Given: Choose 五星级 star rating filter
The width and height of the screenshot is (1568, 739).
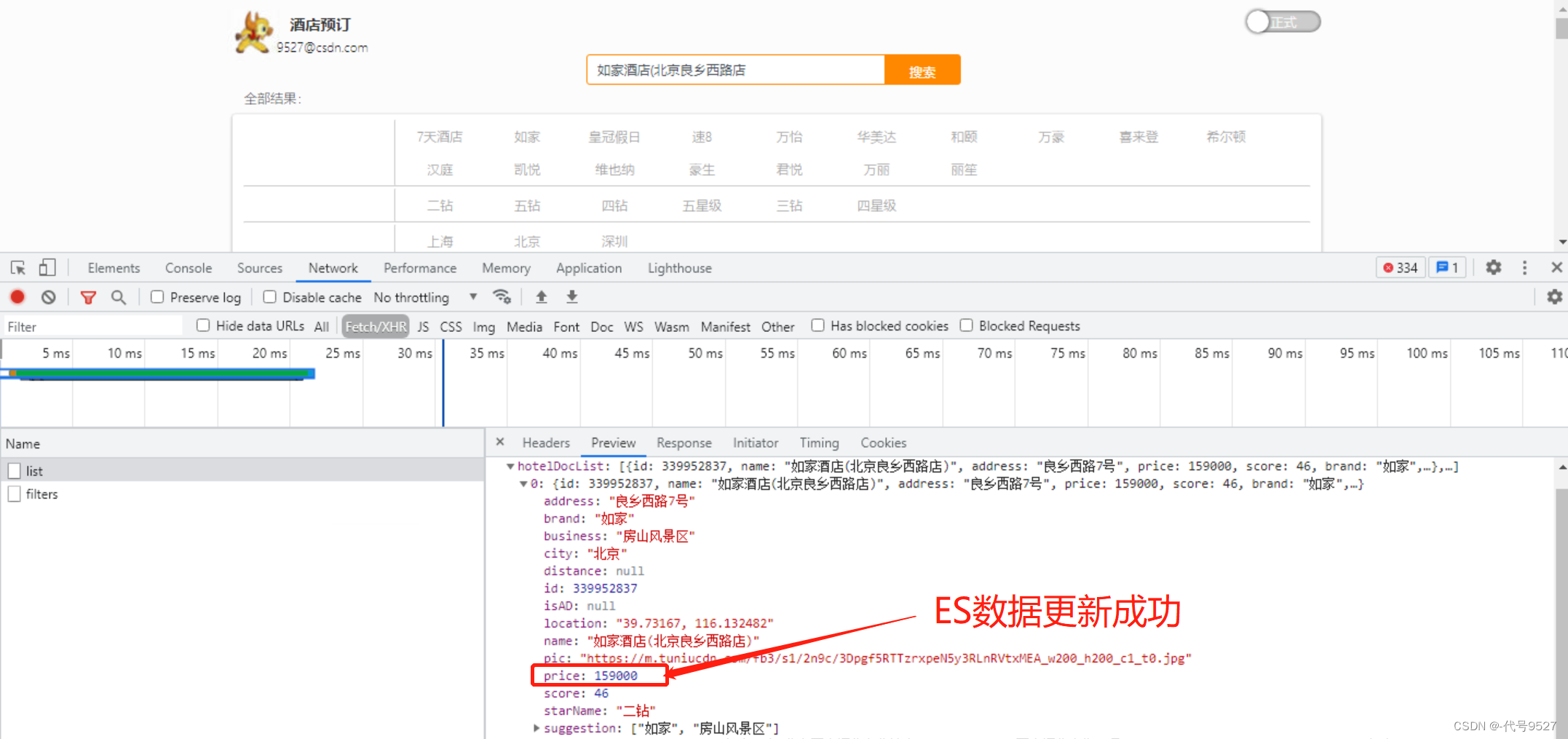Looking at the screenshot, I should click(702, 206).
